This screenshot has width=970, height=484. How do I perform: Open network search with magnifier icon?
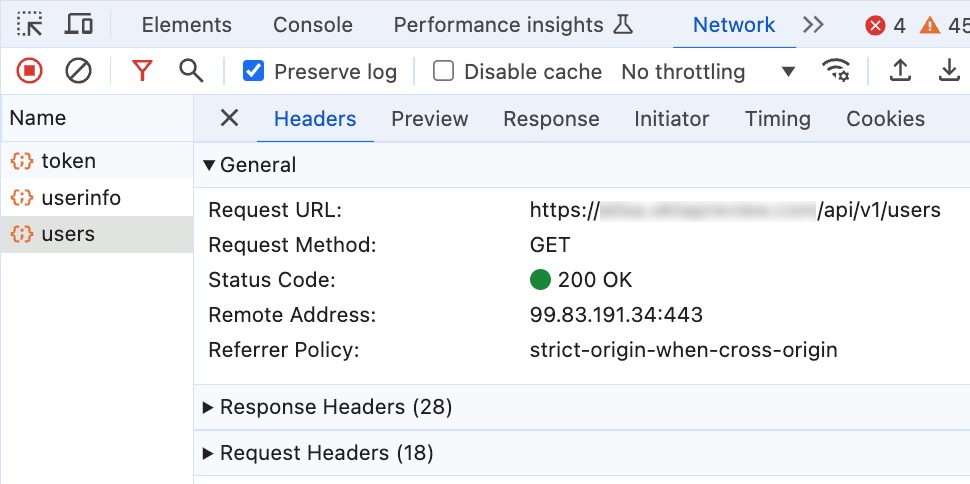click(x=191, y=71)
